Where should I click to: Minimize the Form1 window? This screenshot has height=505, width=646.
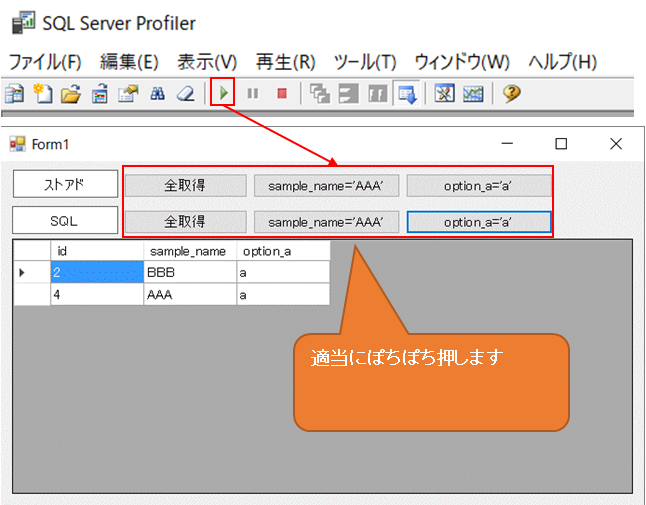point(507,144)
